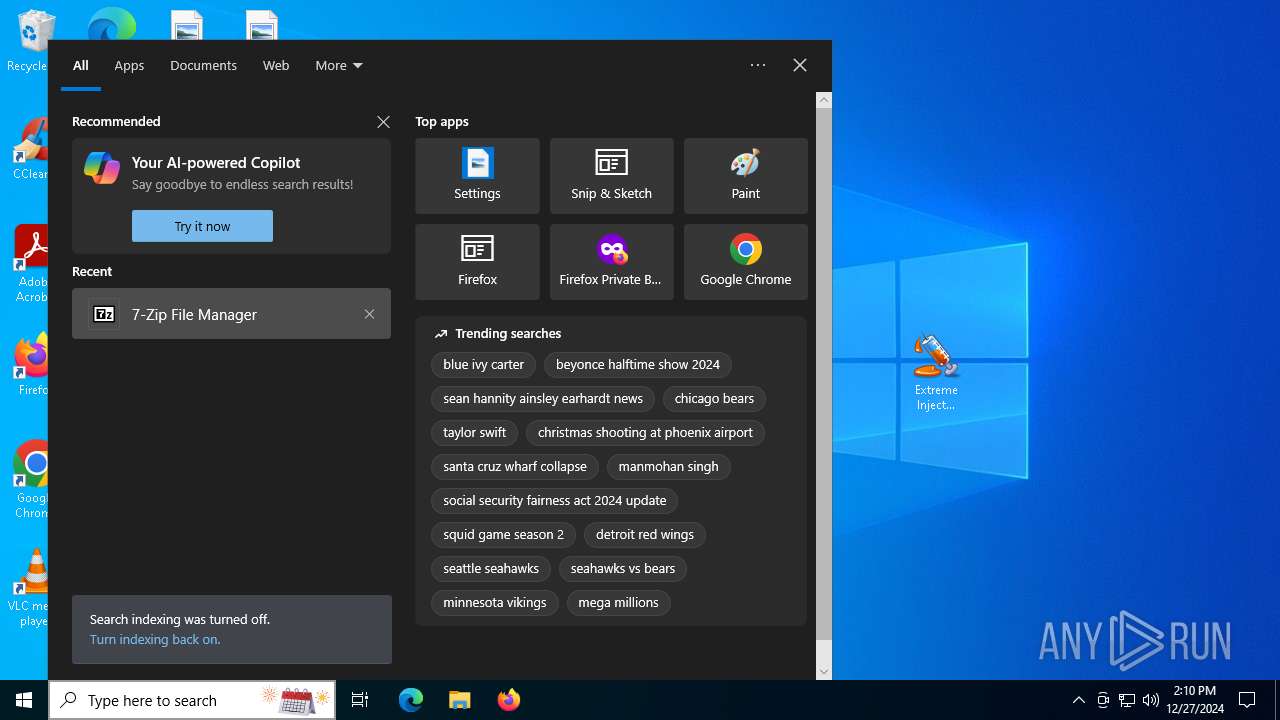Open Task View on taskbar

point(360,700)
